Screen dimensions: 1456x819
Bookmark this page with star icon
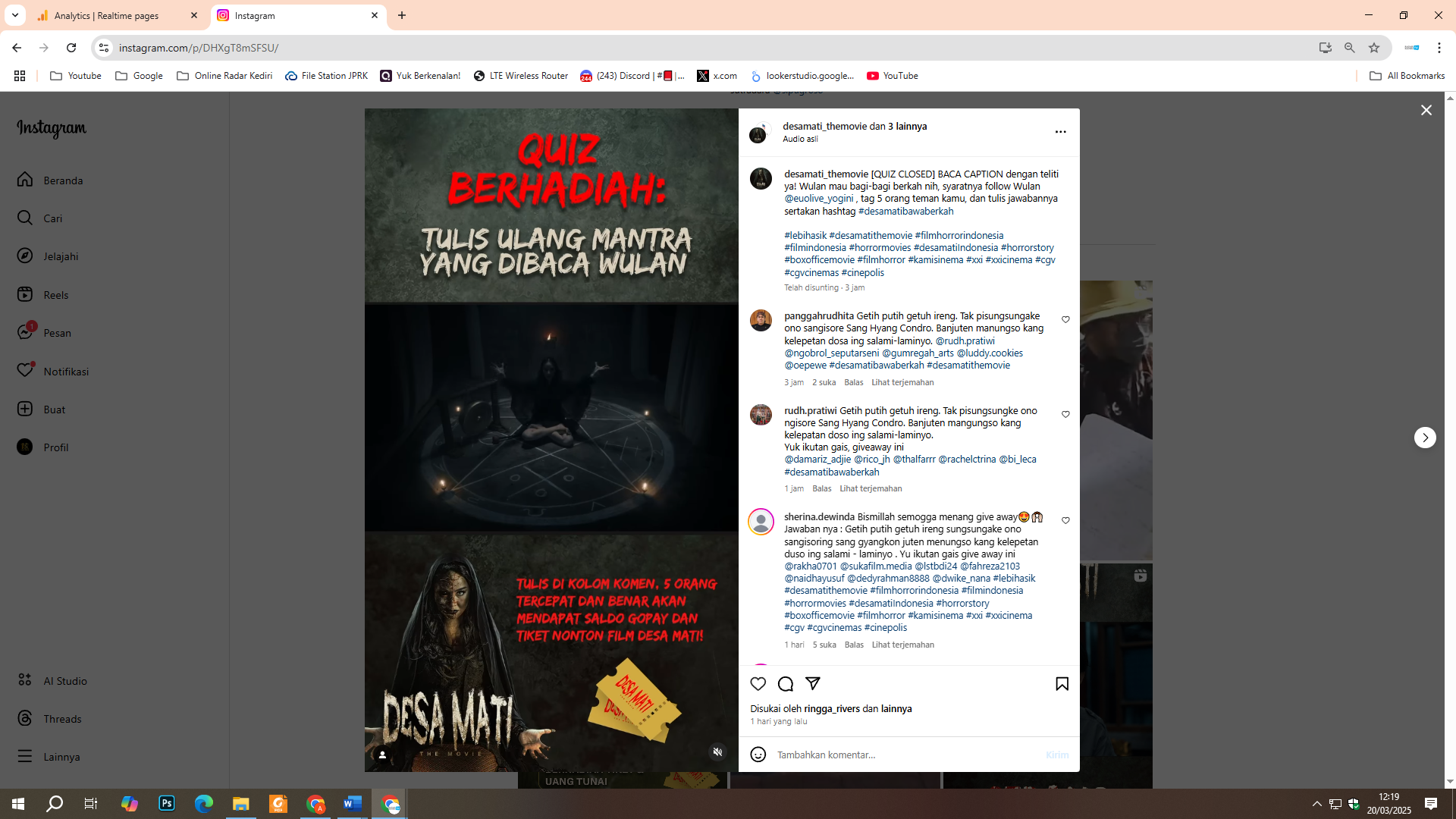[1374, 48]
